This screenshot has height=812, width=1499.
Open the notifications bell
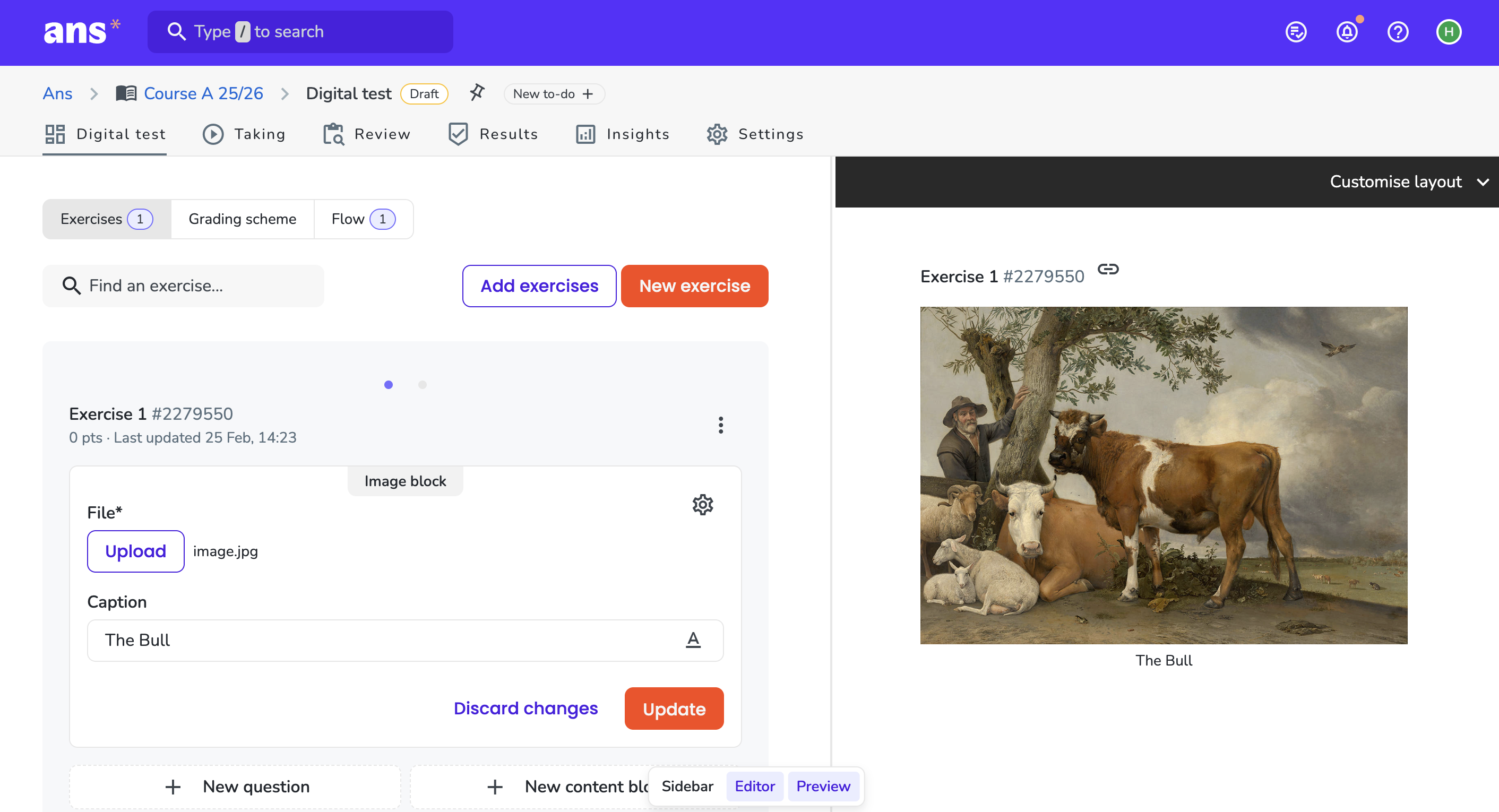click(x=1347, y=32)
